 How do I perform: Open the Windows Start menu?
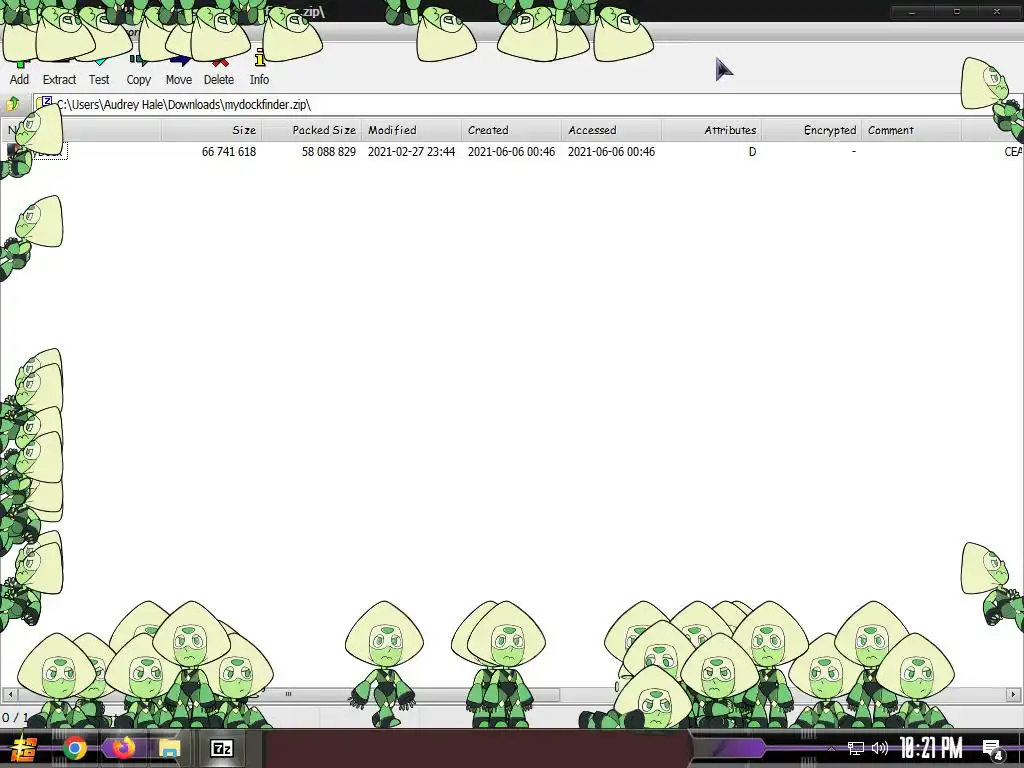point(24,748)
